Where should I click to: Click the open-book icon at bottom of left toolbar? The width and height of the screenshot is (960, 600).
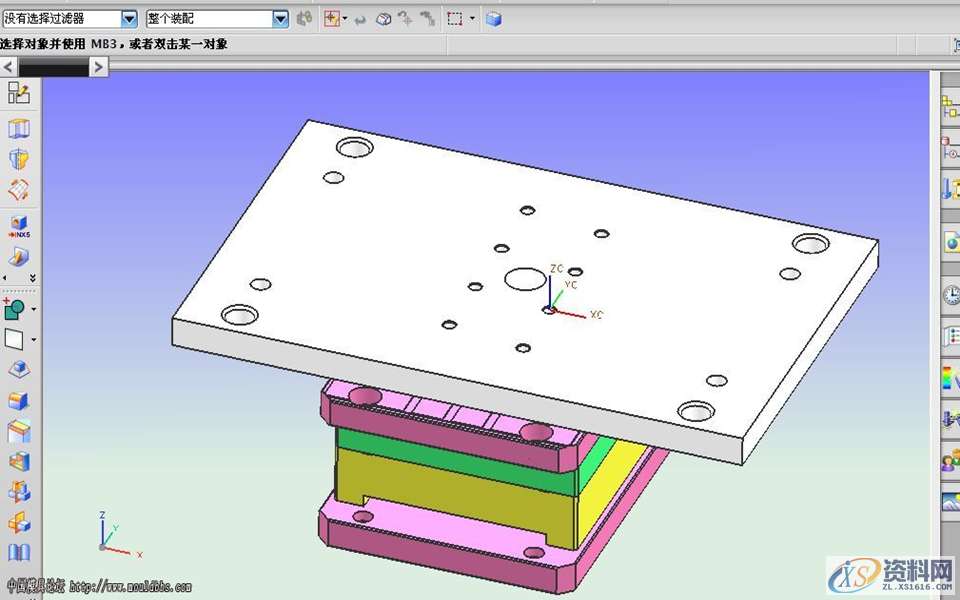pyautogui.click(x=19, y=553)
